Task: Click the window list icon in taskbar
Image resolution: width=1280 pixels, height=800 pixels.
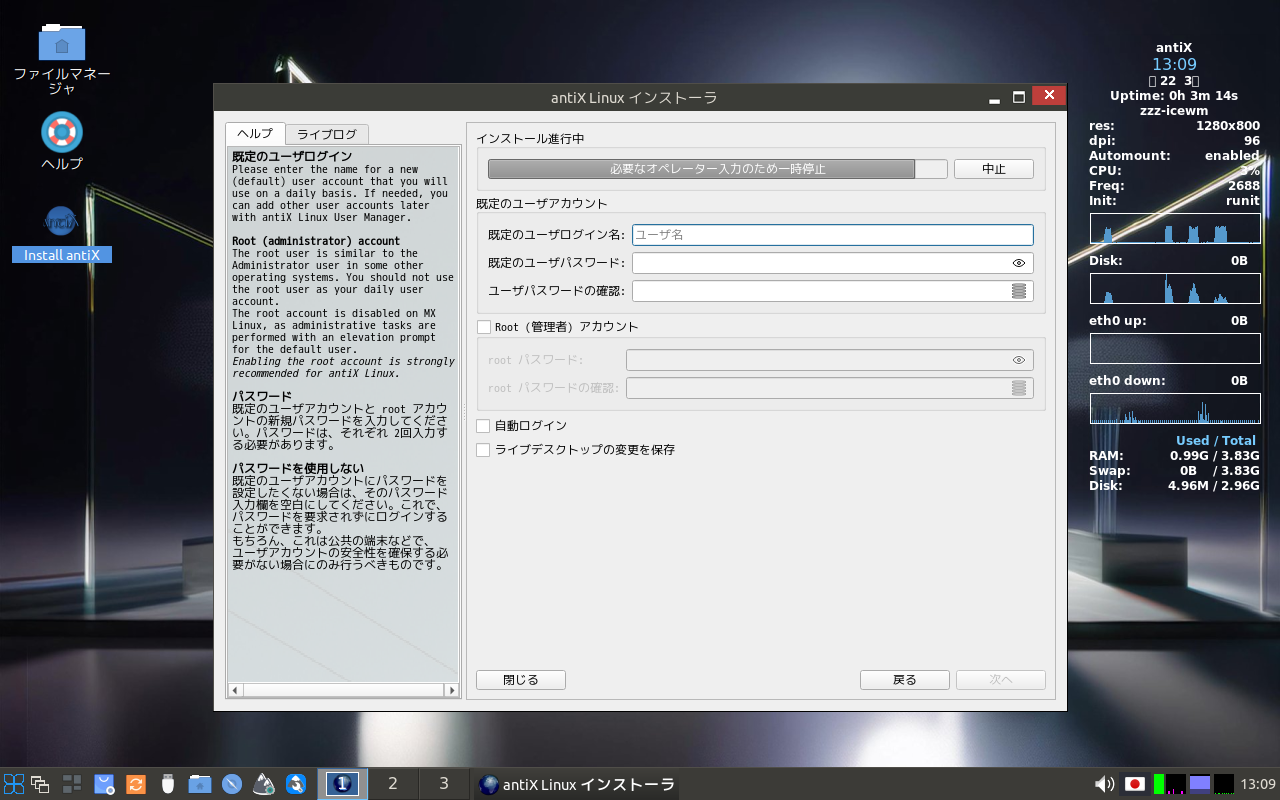Action: coord(40,784)
